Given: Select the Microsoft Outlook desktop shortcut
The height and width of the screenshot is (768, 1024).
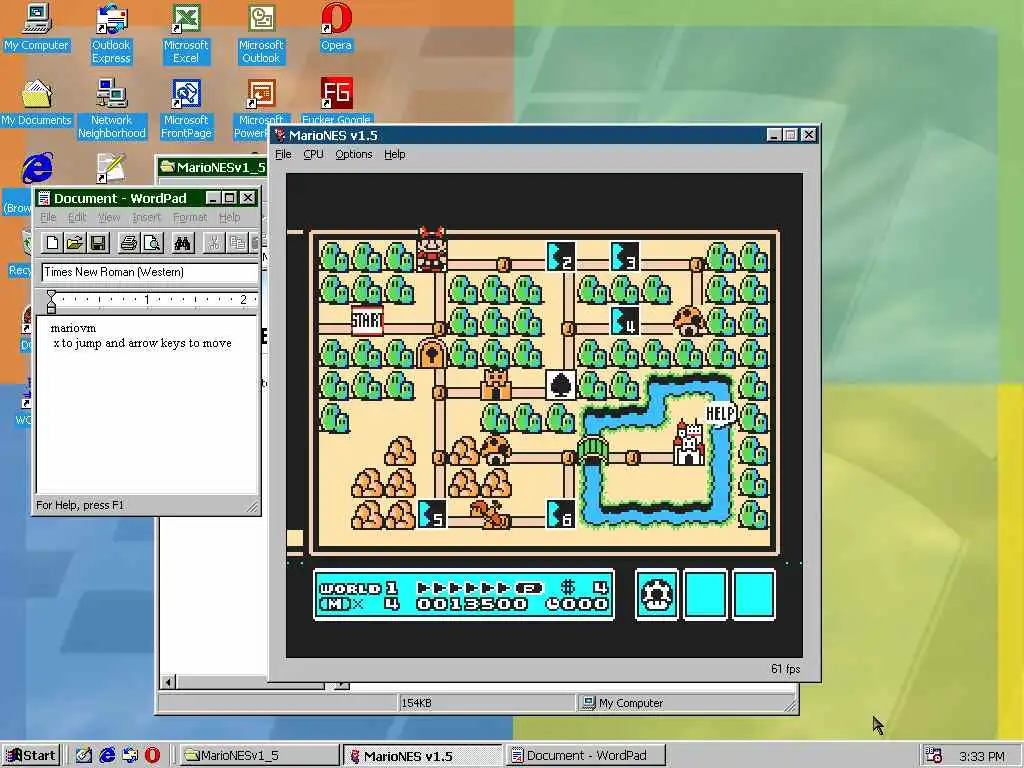Looking at the screenshot, I should [261, 34].
